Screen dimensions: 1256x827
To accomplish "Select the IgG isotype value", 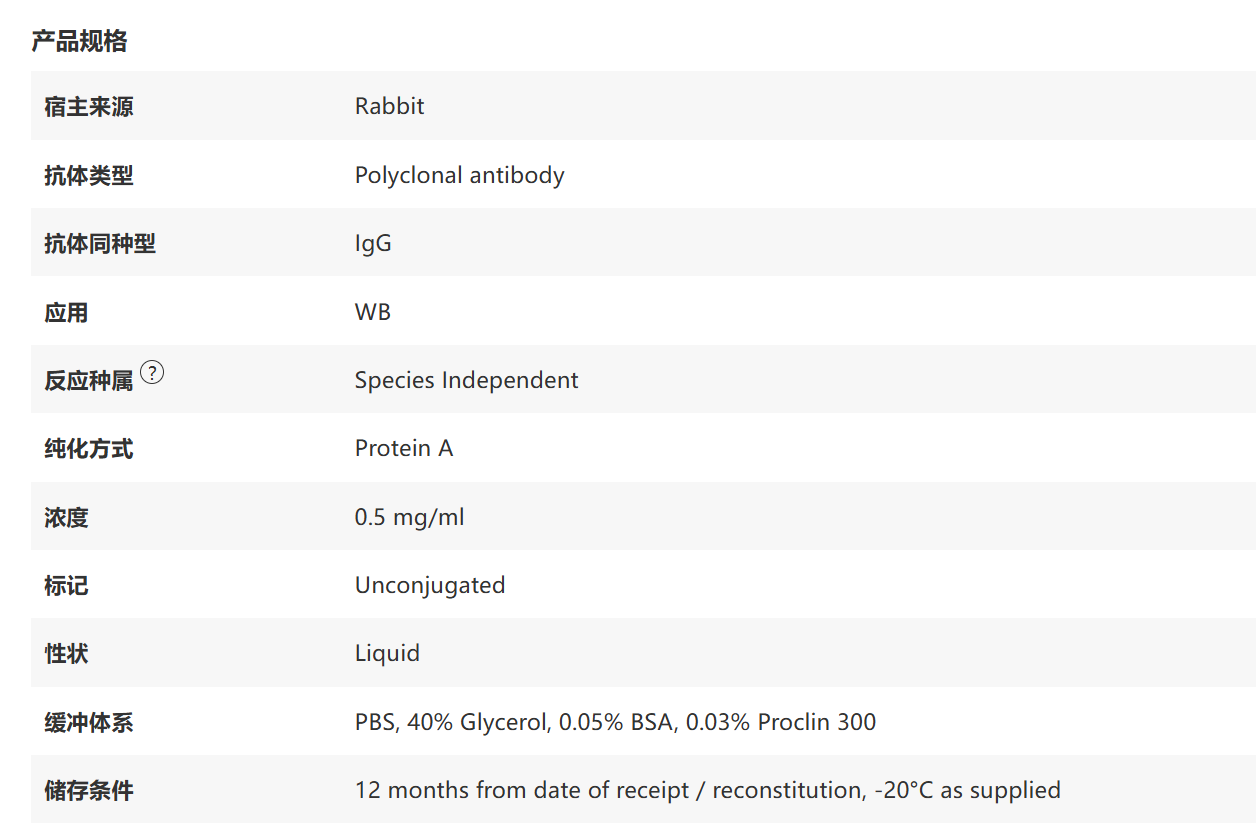I will (x=373, y=243).
